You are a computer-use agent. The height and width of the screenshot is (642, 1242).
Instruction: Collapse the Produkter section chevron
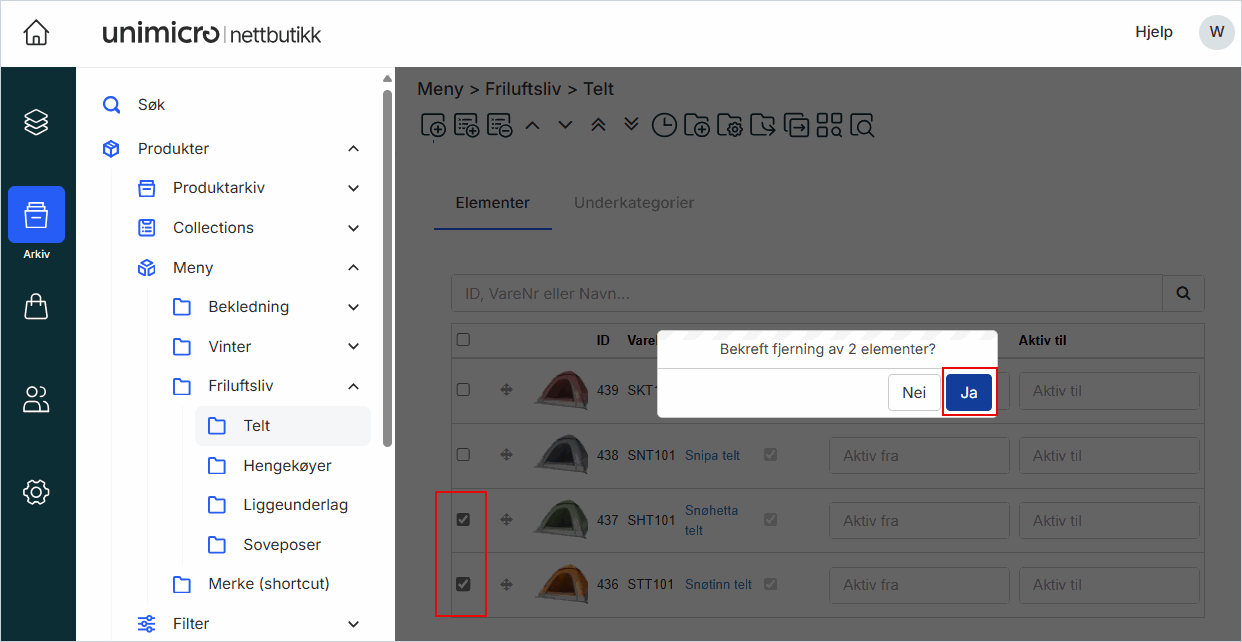click(353, 149)
